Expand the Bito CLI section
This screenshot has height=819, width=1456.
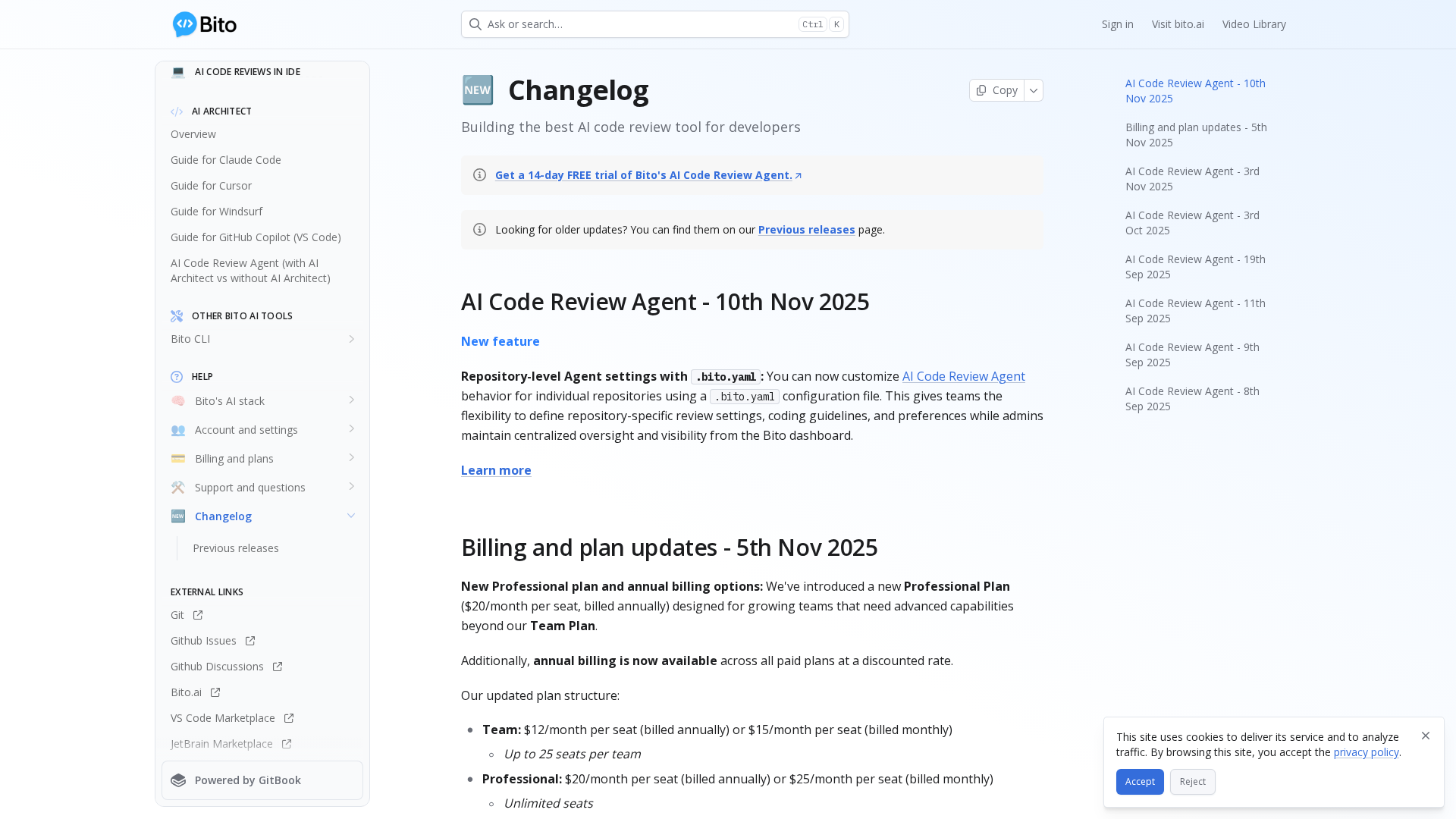pyautogui.click(x=351, y=339)
